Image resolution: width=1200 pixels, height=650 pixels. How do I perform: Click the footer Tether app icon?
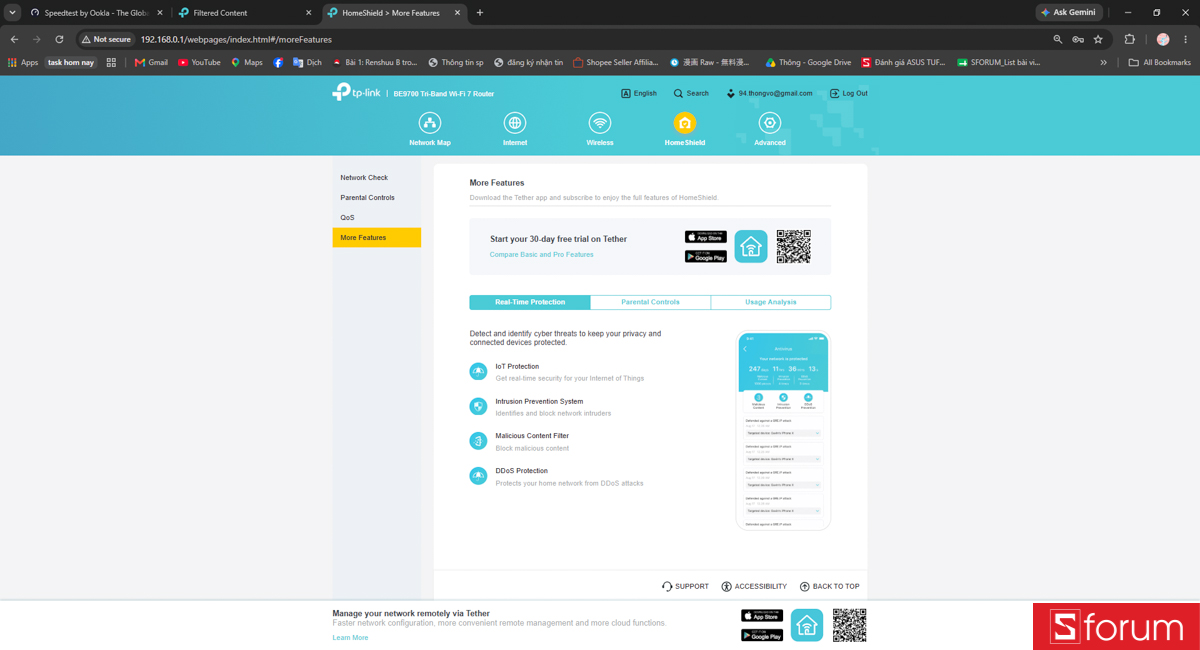[x=807, y=625]
